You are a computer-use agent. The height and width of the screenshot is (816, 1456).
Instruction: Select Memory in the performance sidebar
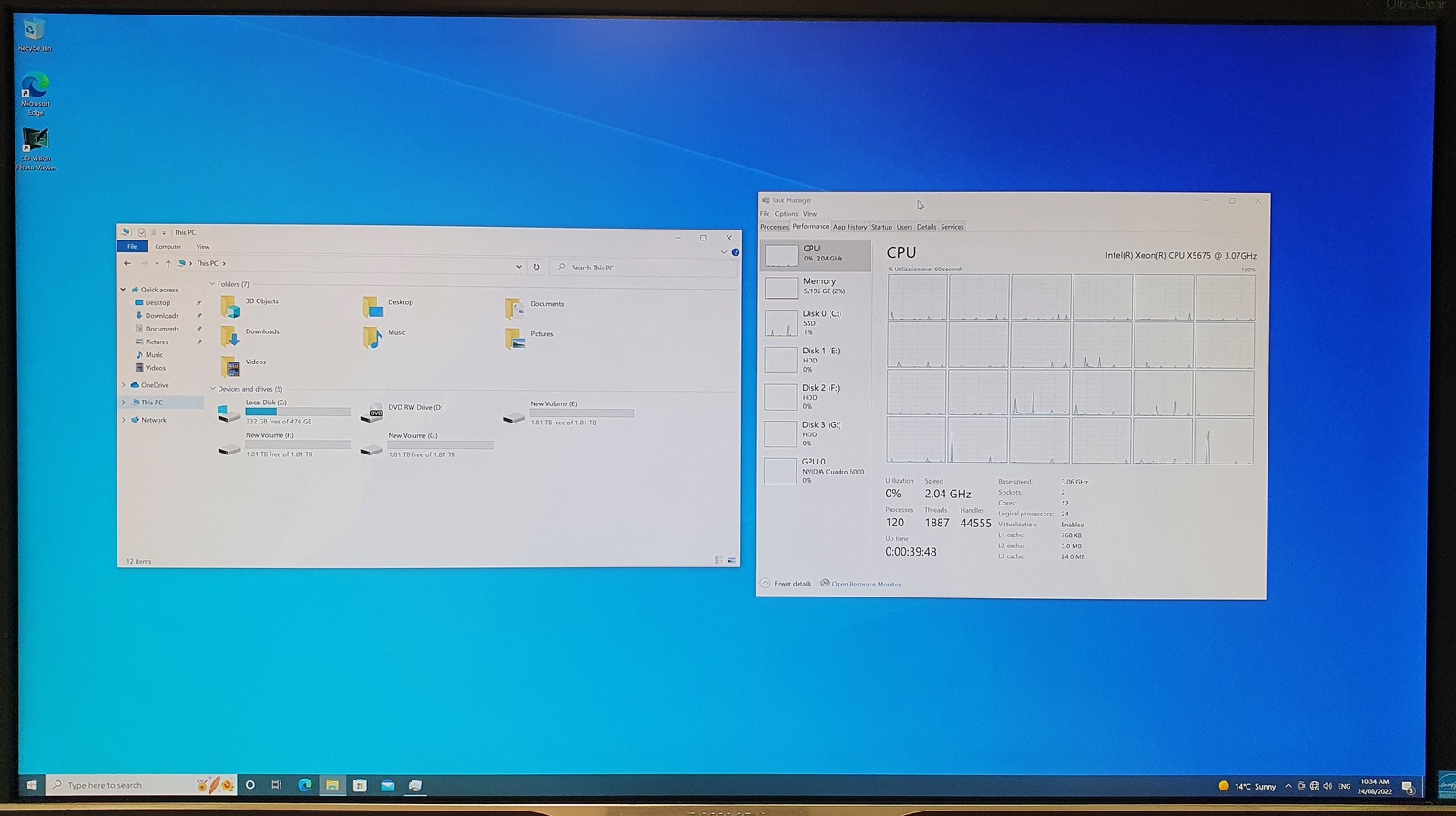point(815,287)
